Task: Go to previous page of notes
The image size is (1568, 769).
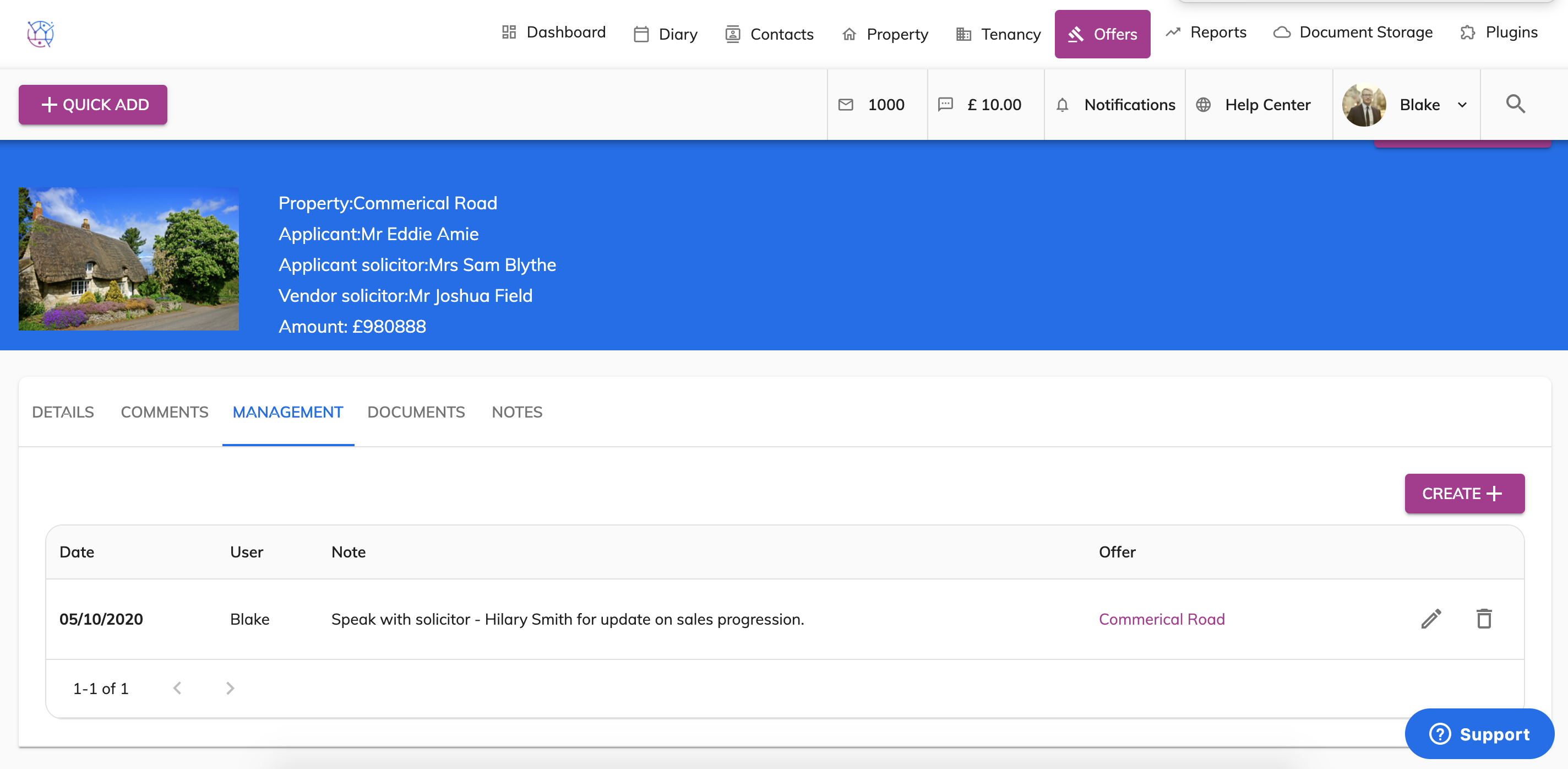Action: 177,688
